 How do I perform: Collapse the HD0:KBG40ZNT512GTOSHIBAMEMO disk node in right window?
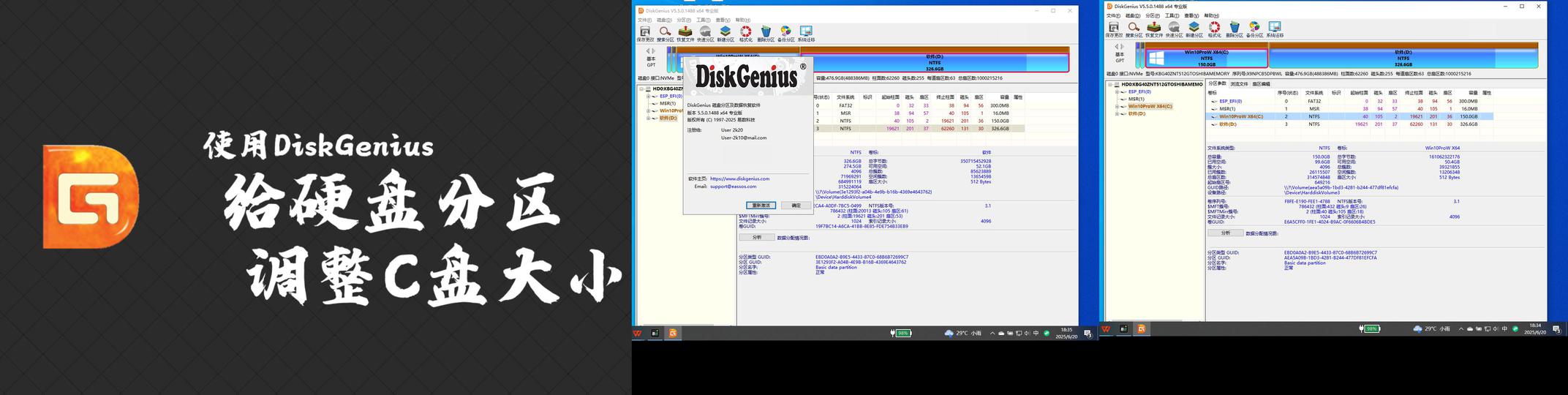pyautogui.click(x=1112, y=84)
